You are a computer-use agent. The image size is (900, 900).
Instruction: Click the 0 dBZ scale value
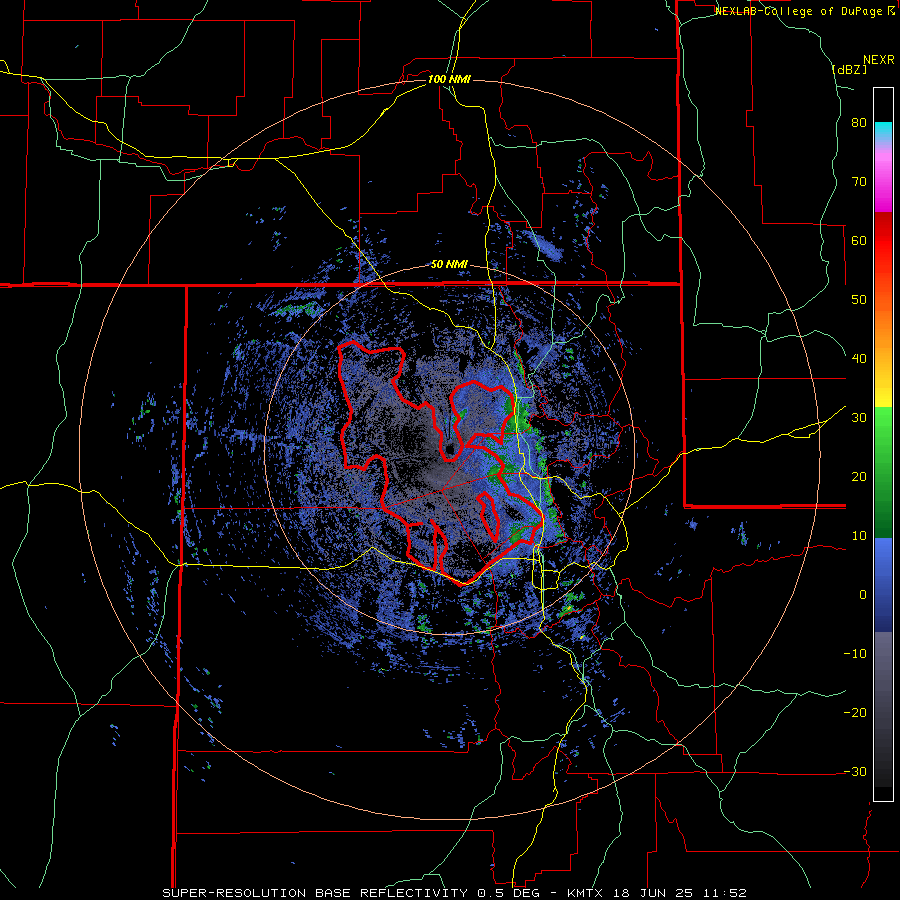(863, 595)
